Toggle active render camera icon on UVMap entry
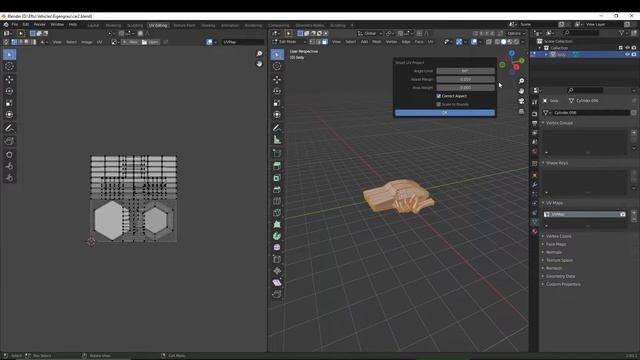Screen dimensions: 640x360 point(622,214)
